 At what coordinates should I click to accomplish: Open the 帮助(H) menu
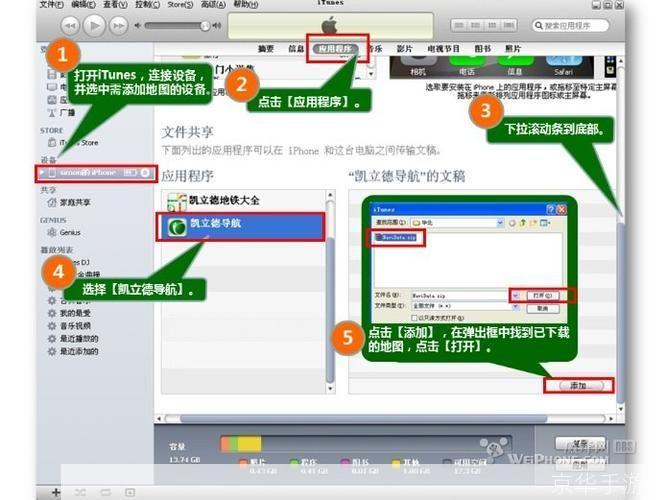tap(246, 5)
